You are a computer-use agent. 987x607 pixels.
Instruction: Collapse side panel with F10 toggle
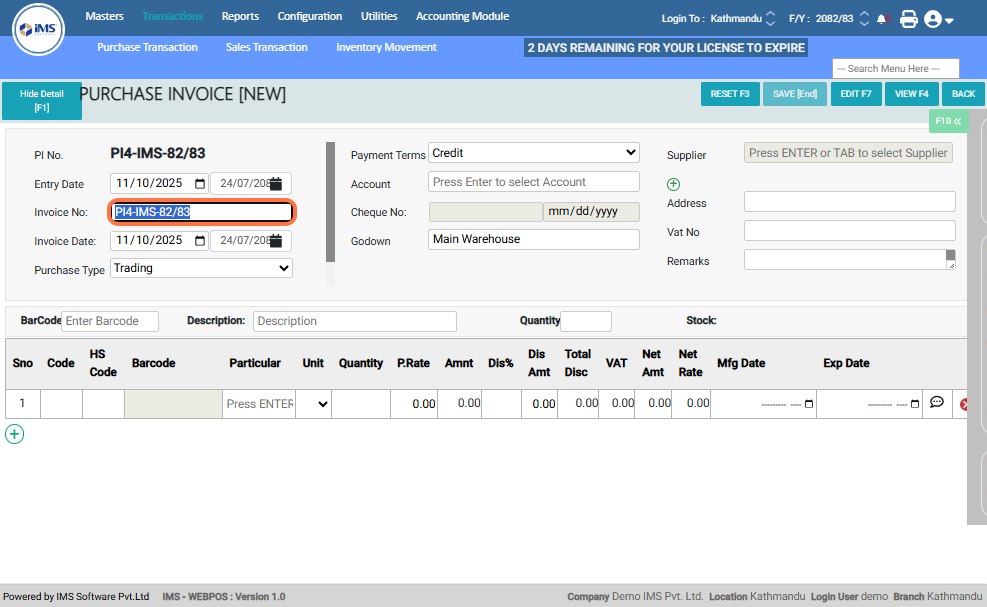click(x=947, y=121)
